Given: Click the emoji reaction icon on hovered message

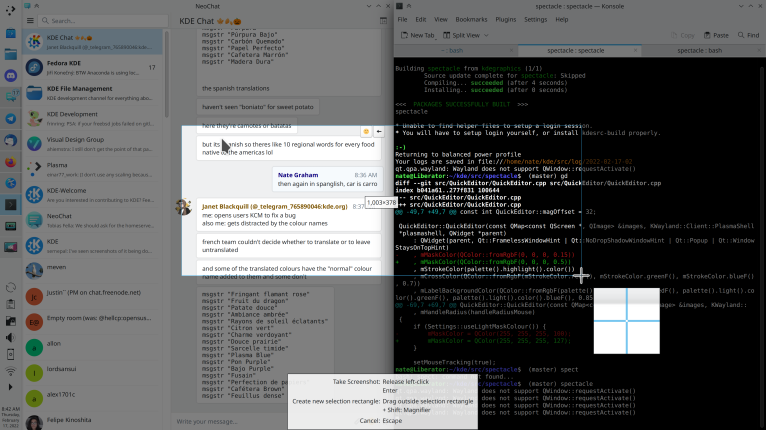Looking at the screenshot, I should 367,131.
